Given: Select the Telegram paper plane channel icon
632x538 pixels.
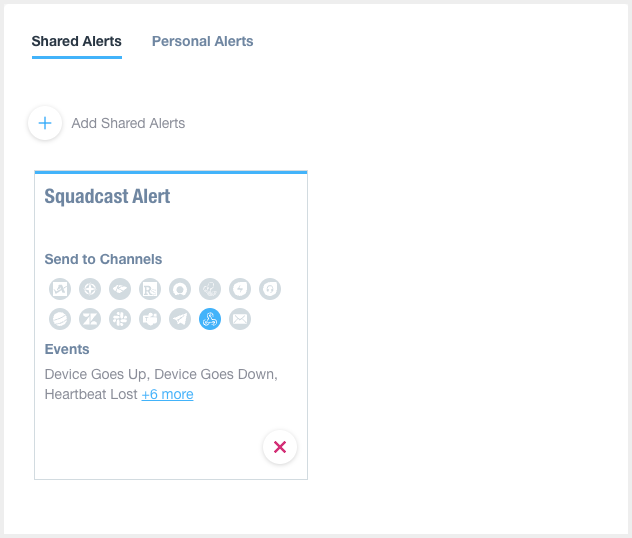Looking at the screenshot, I should click(x=180, y=319).
